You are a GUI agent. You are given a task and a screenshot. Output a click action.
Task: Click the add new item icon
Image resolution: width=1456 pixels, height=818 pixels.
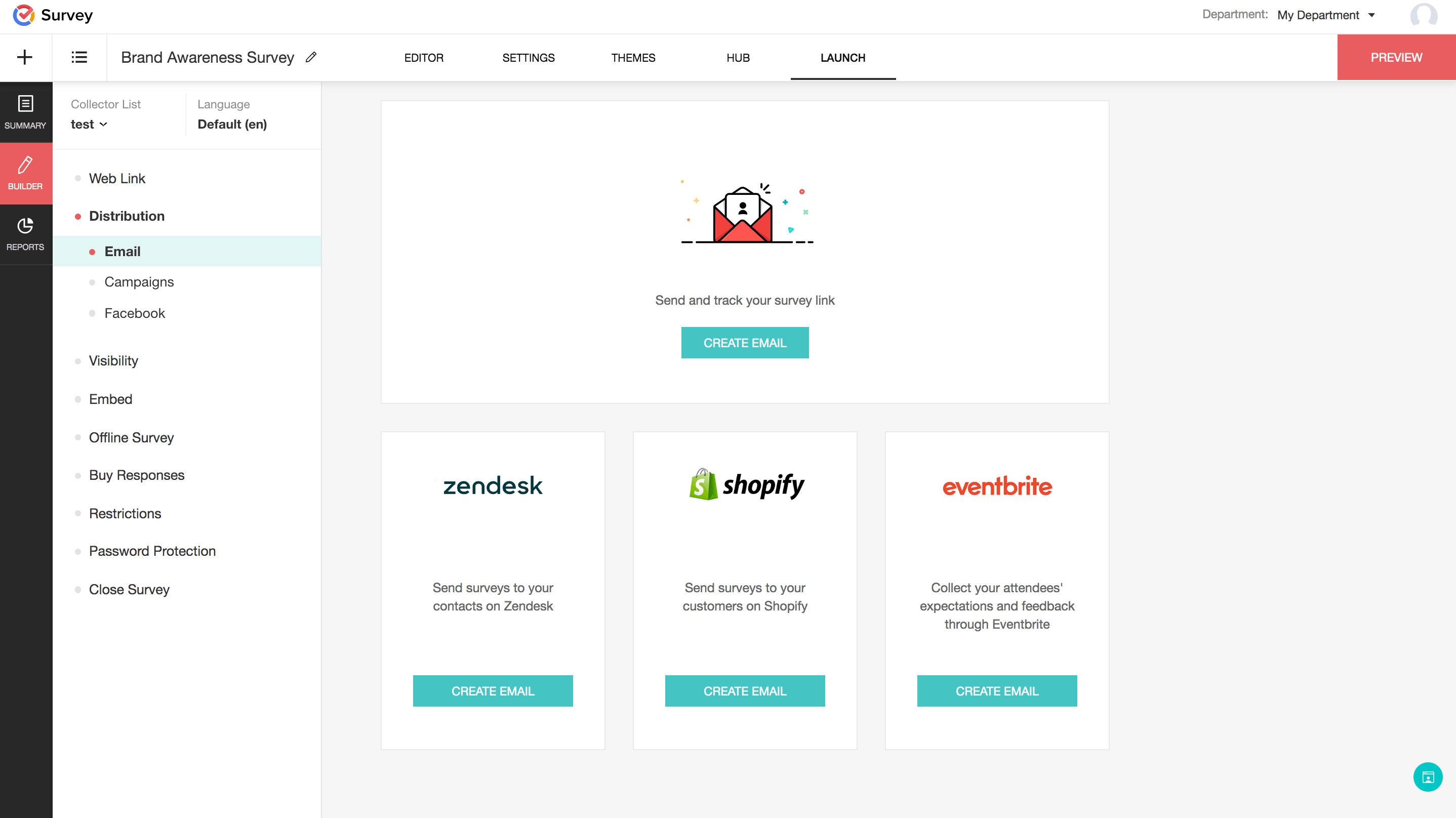click(25, 57)
